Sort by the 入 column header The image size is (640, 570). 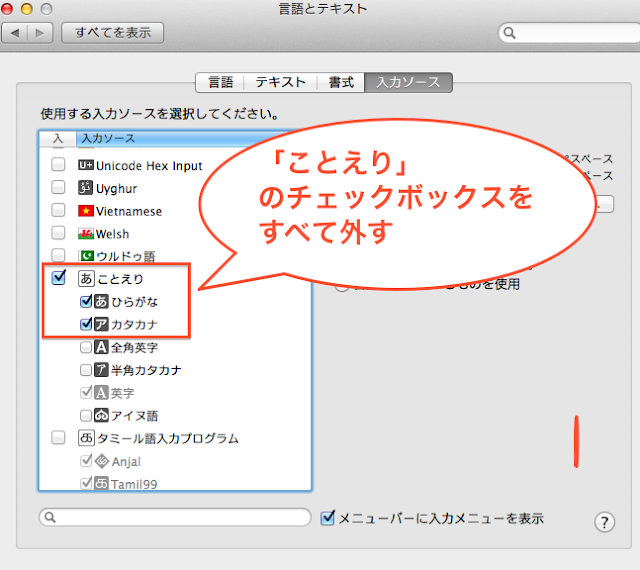click(x=58, y=138)
